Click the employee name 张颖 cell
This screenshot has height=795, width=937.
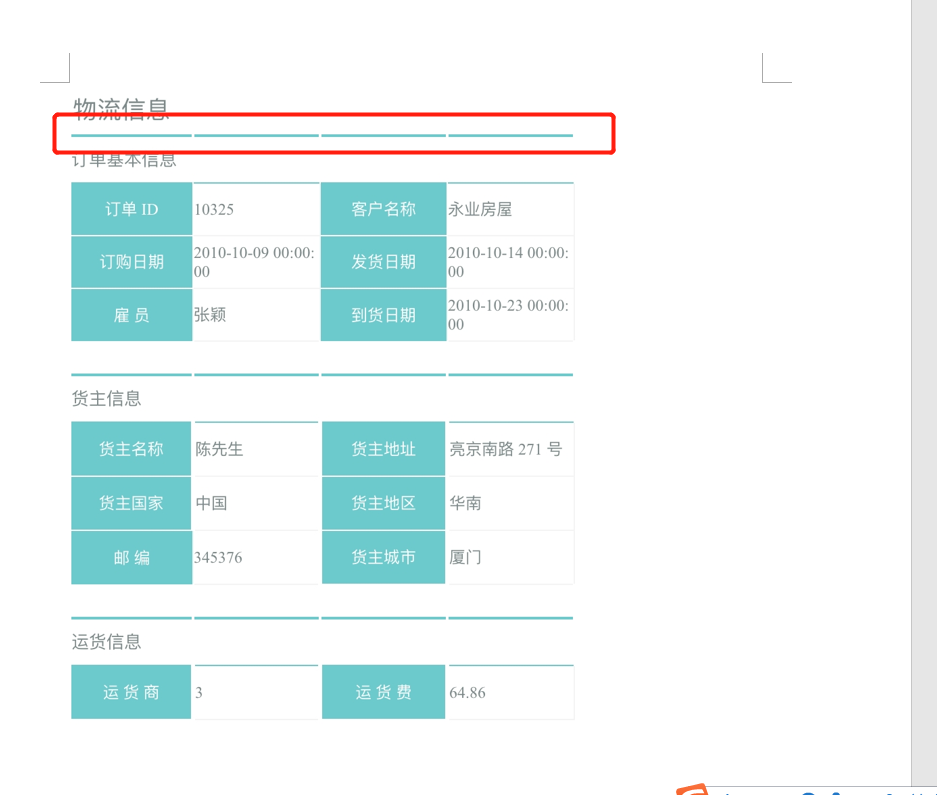[256, 315]
